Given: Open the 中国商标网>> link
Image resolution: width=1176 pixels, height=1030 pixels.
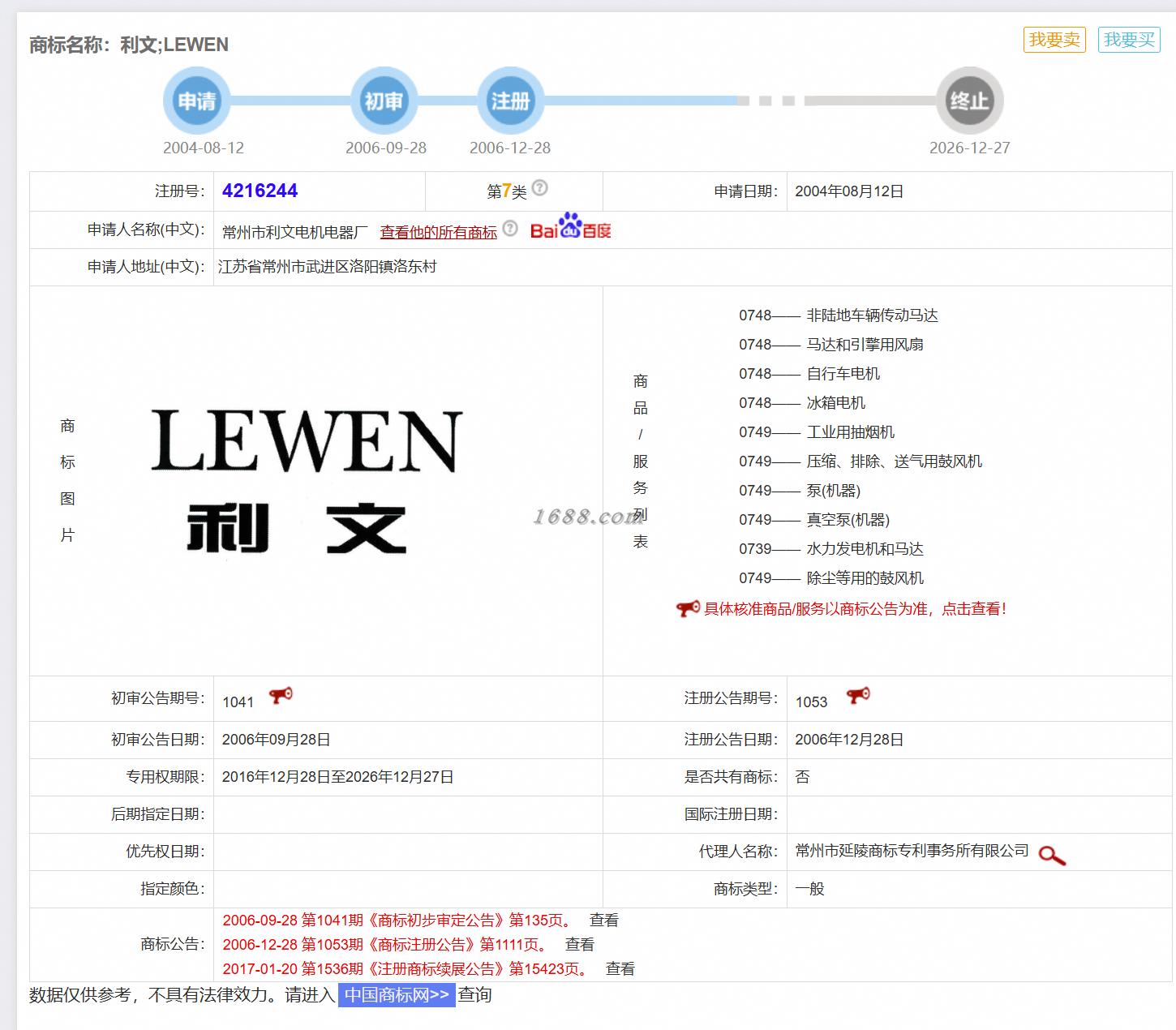Looking at the screenshot, I should click(397, 995).
